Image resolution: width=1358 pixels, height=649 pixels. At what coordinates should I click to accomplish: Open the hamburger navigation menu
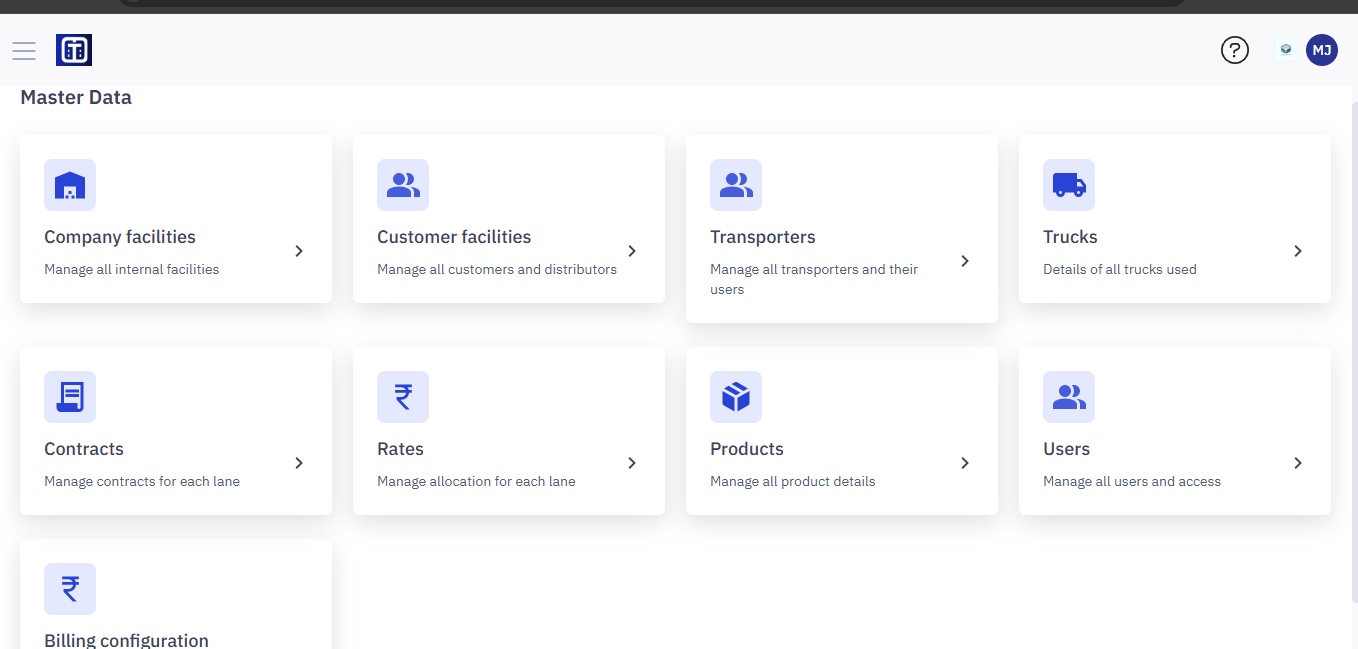point(24,50)
